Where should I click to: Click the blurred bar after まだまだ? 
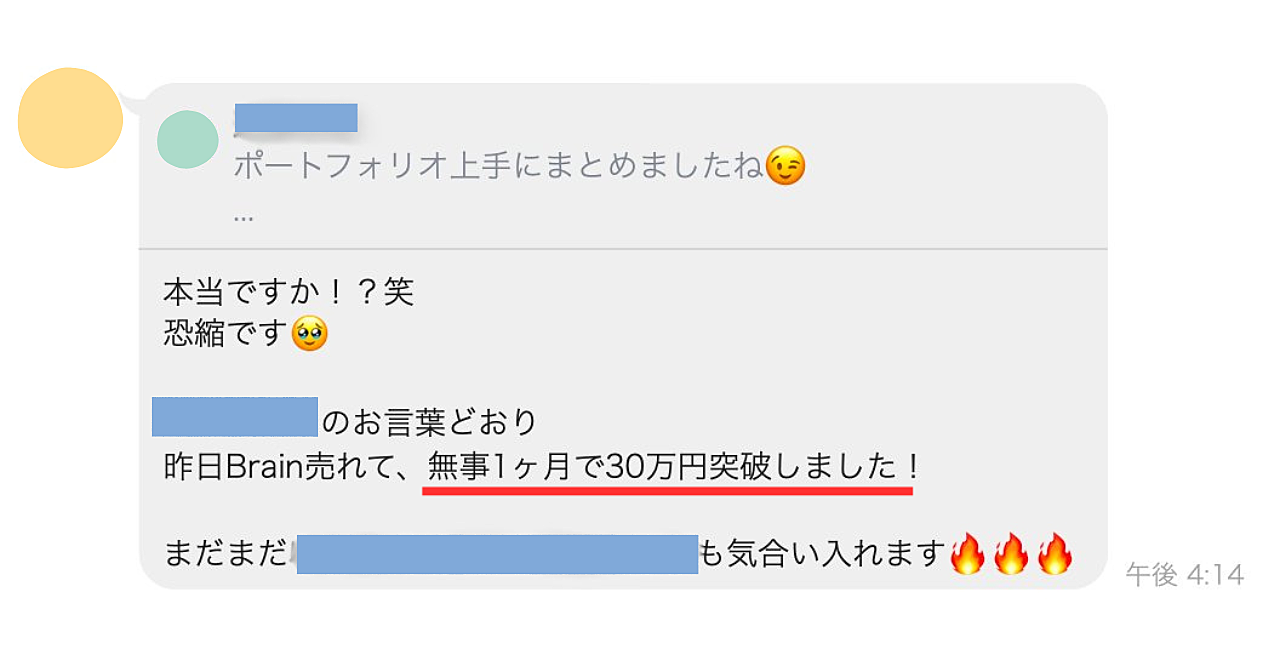[x=497, y=554]
